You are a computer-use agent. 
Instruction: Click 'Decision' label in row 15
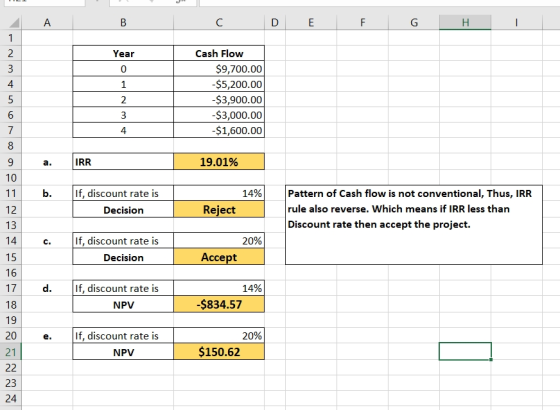123,257
